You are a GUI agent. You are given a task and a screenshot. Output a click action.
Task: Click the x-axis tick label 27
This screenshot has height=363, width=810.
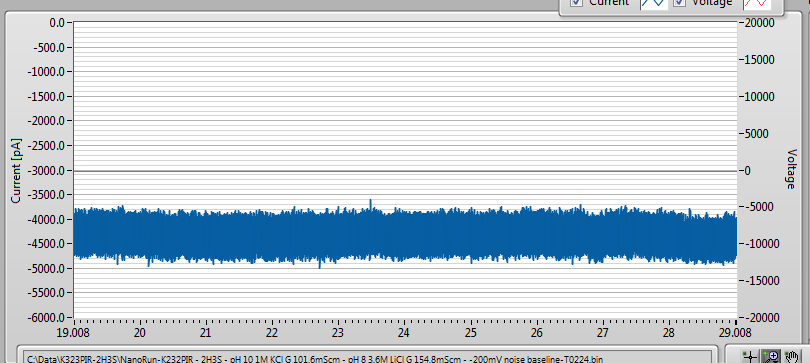click(603, 332)
